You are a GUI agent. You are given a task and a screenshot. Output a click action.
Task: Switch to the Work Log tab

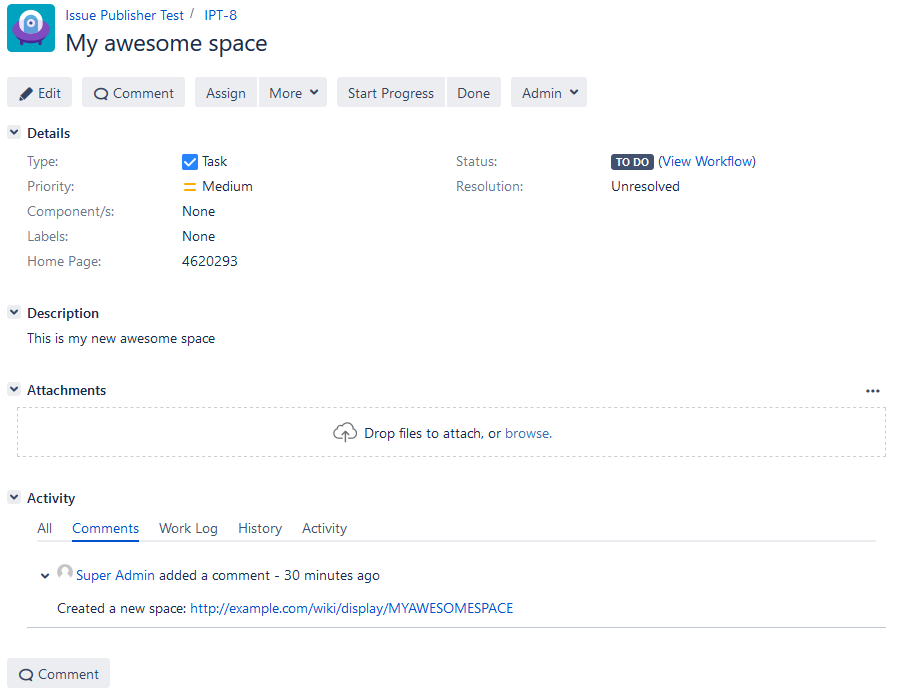[x=188, y=528]
